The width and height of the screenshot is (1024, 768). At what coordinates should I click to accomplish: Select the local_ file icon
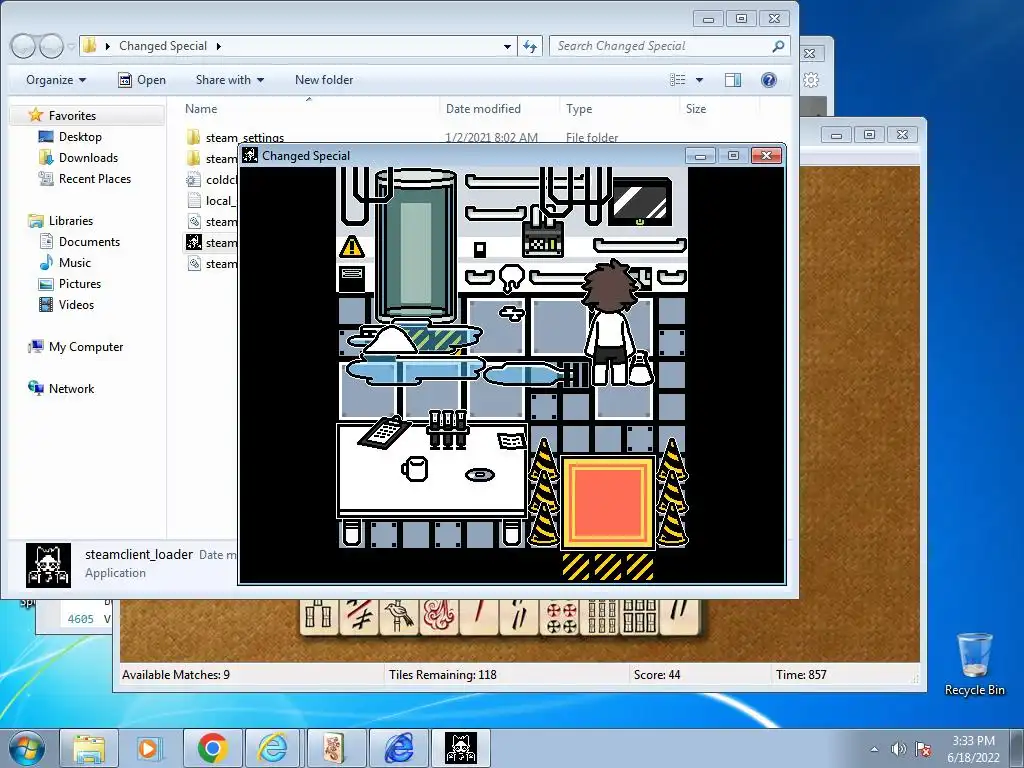pyautogui.click(x=194, y=200)
